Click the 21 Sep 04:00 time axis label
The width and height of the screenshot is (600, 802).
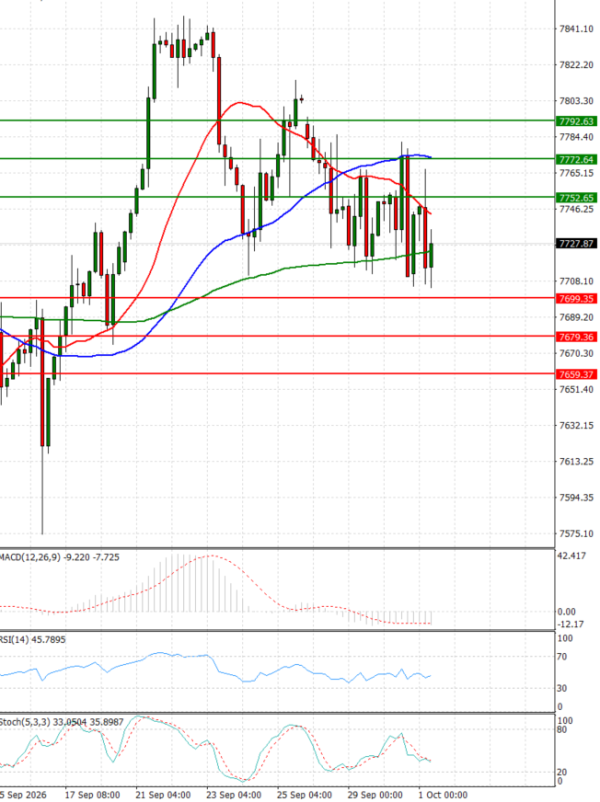pyautogui.click(x=163, y=795)
